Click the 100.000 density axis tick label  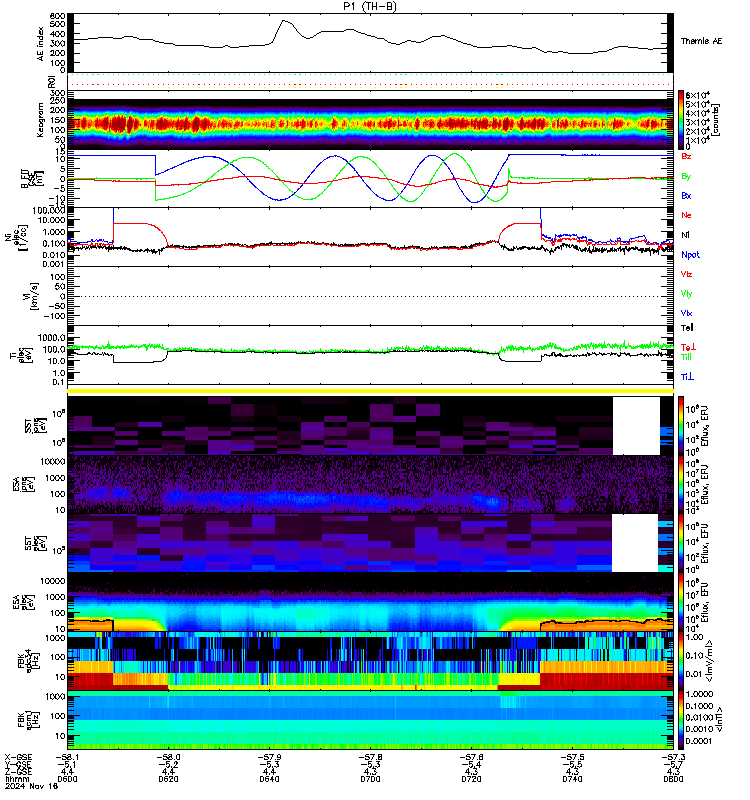(51, 211)
